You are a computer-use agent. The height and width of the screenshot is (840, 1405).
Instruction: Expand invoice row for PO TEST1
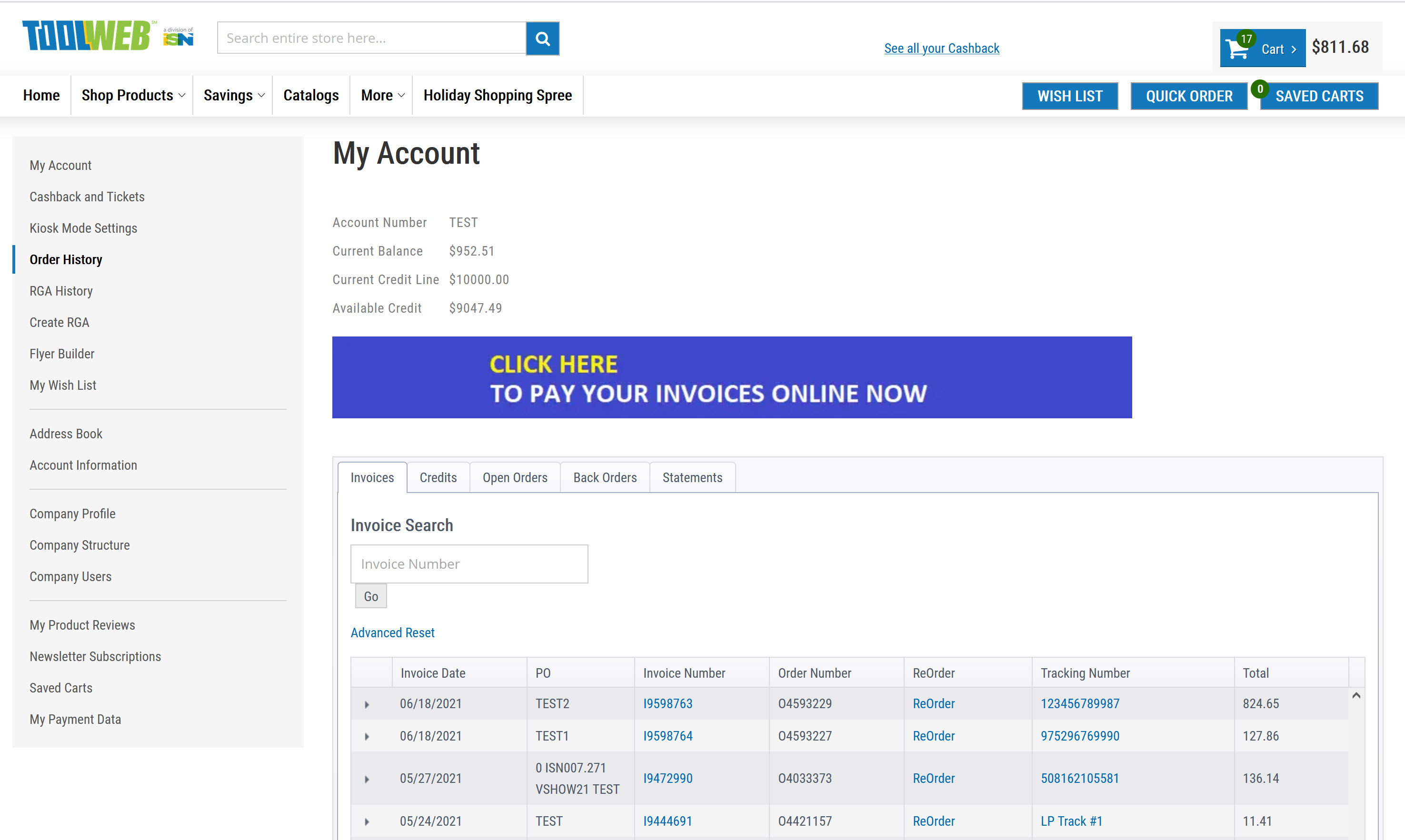[x=367, y=736]
